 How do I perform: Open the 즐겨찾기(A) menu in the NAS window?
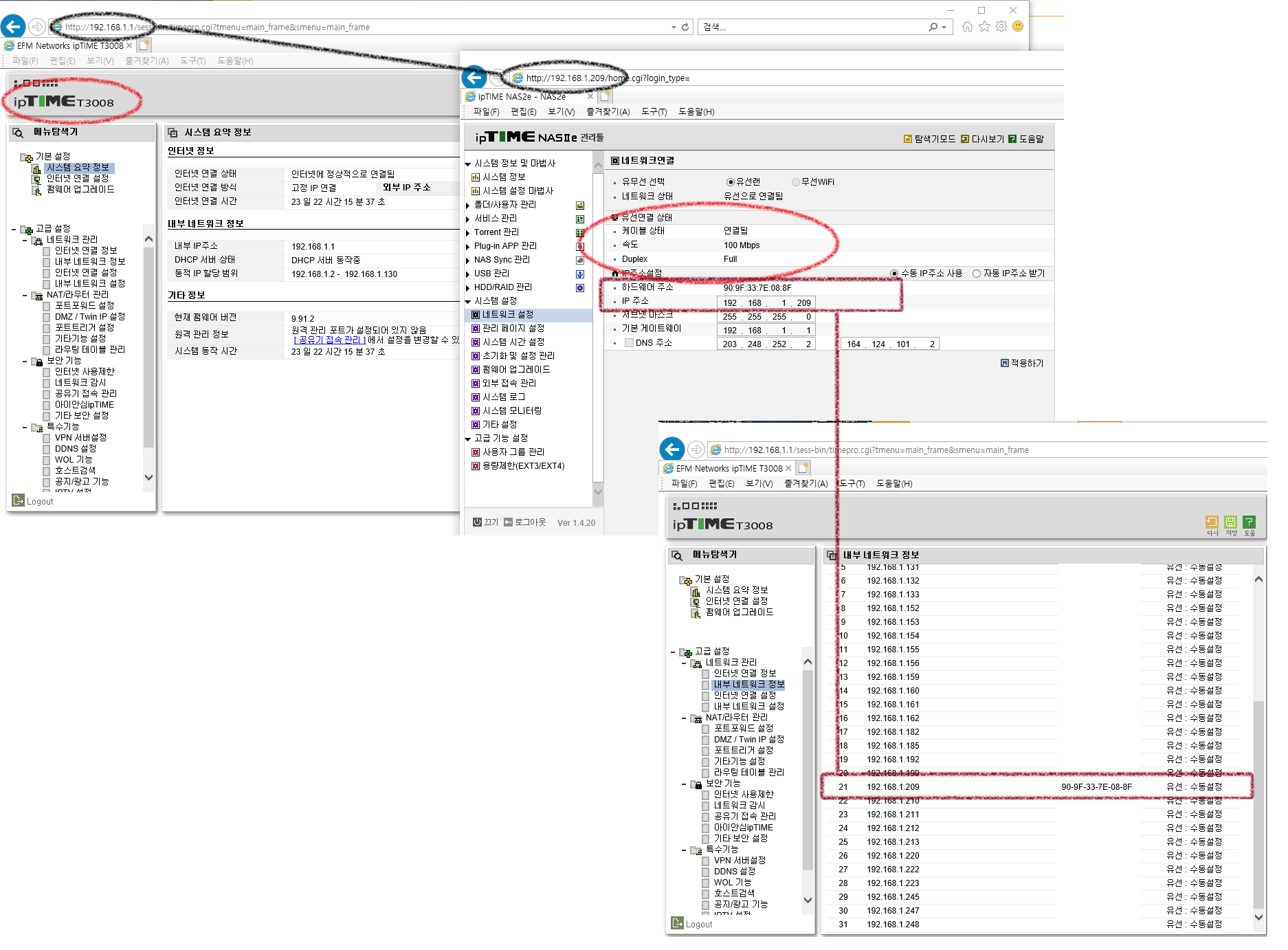click(x=608, y=111)
